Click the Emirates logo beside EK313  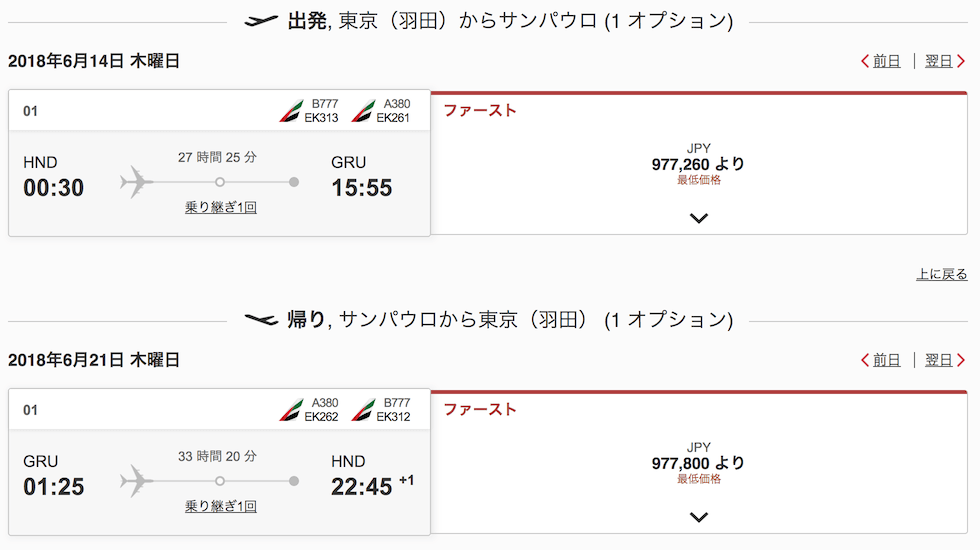tap(291, 111)
